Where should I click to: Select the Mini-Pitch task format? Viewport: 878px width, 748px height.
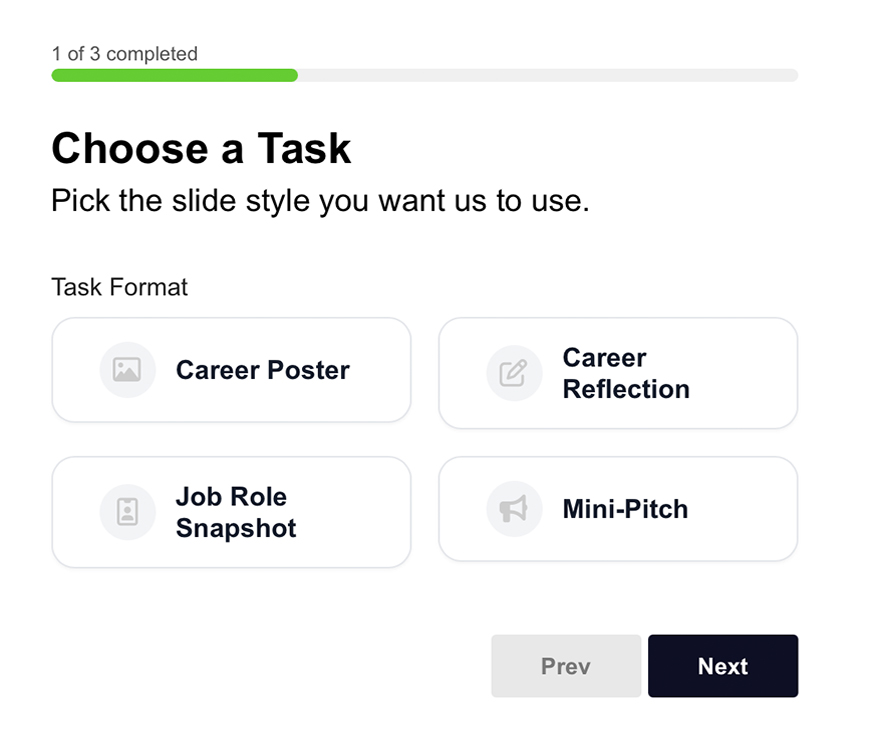coord(617,509)
